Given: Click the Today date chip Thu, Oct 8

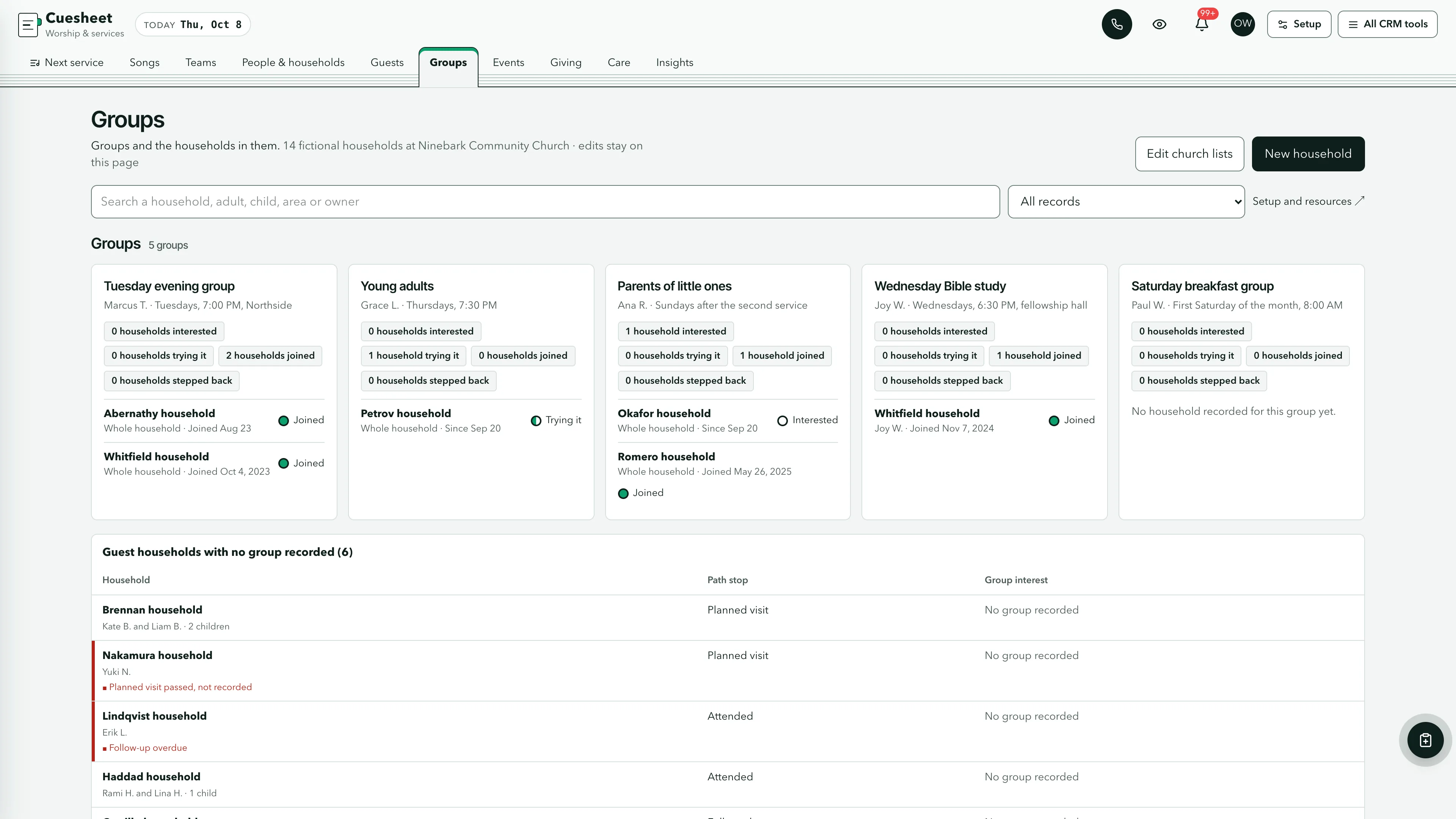Looking at the screenshot, I should click(193, 24).
